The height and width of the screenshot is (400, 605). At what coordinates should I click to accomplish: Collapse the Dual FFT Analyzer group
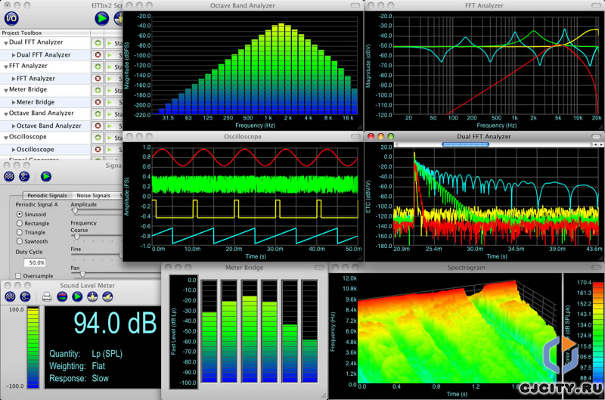click(5, 43)
